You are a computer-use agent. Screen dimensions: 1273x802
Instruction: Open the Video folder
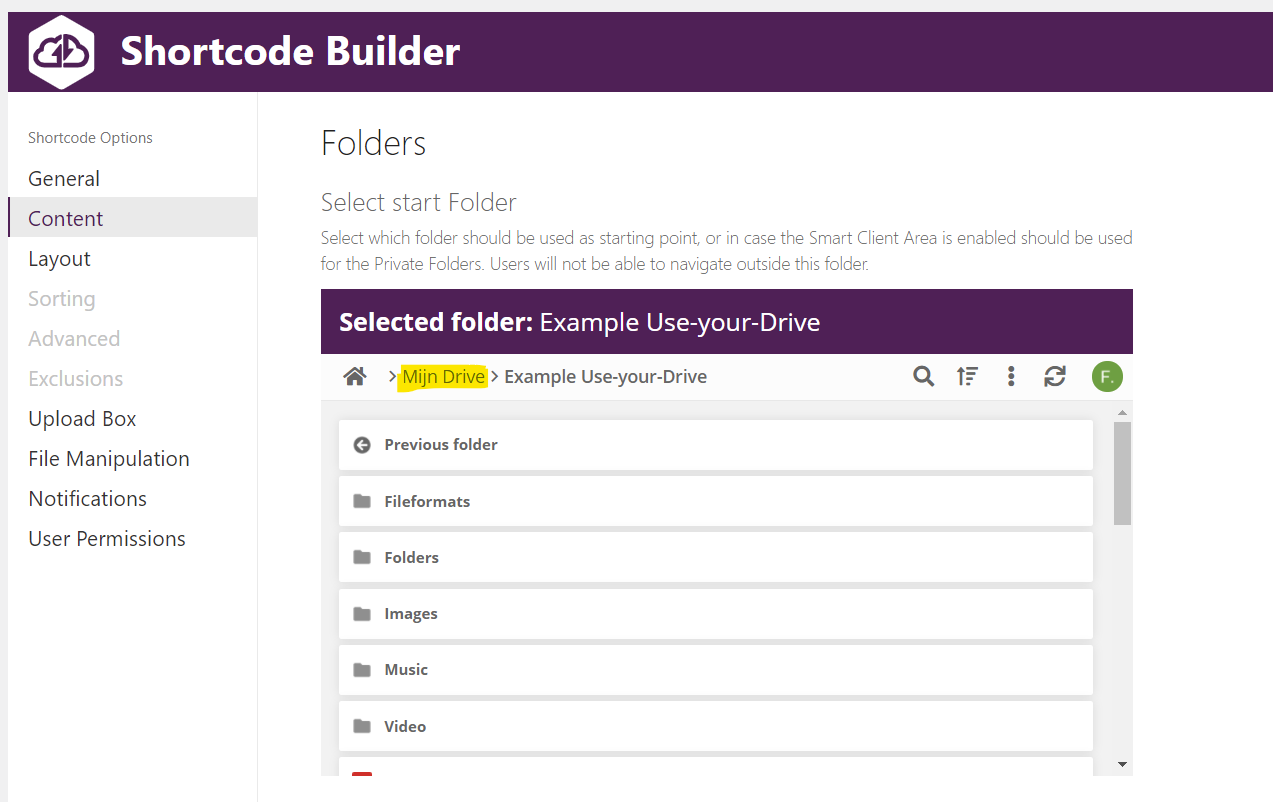click(x=404, y=726)
